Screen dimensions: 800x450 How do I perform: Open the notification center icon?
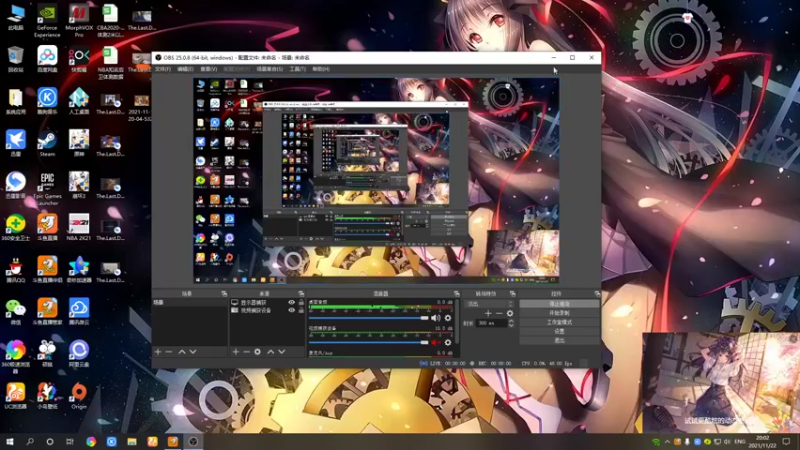click(x=786, y=442)
